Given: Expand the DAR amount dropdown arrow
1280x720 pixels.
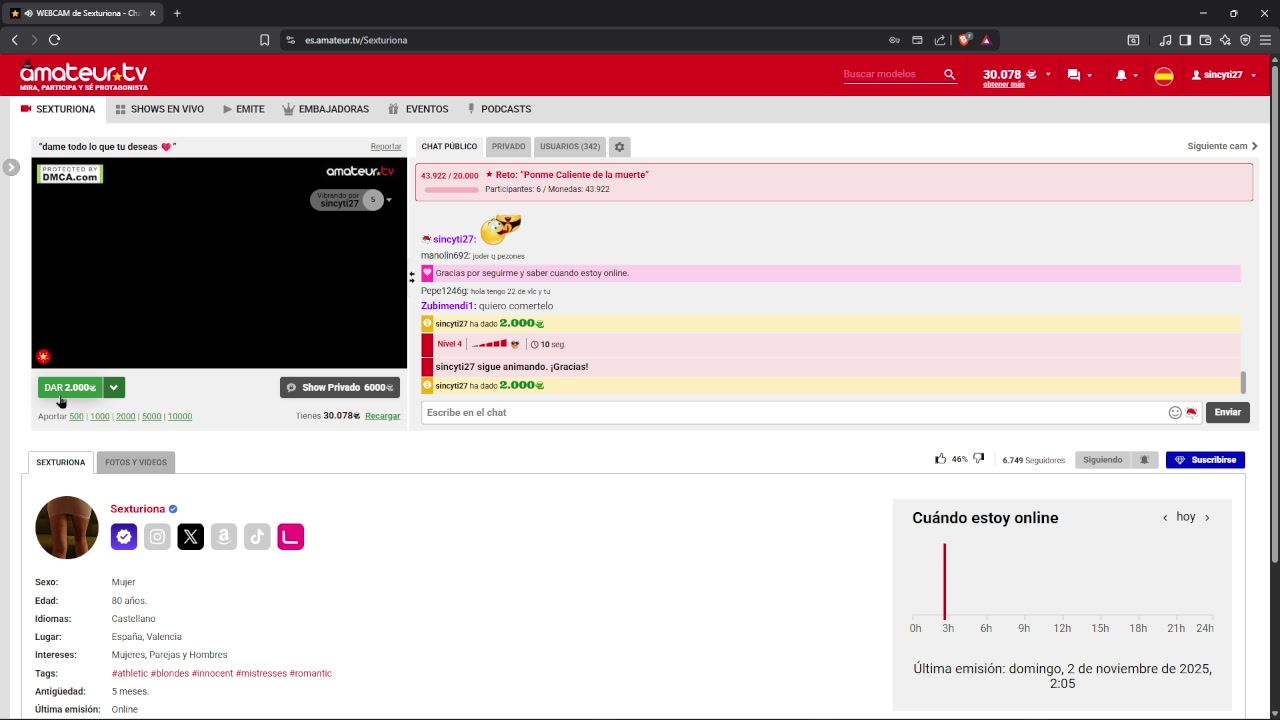Looking at the screenshot, I should pyautogui.click(x=114, y=387).
